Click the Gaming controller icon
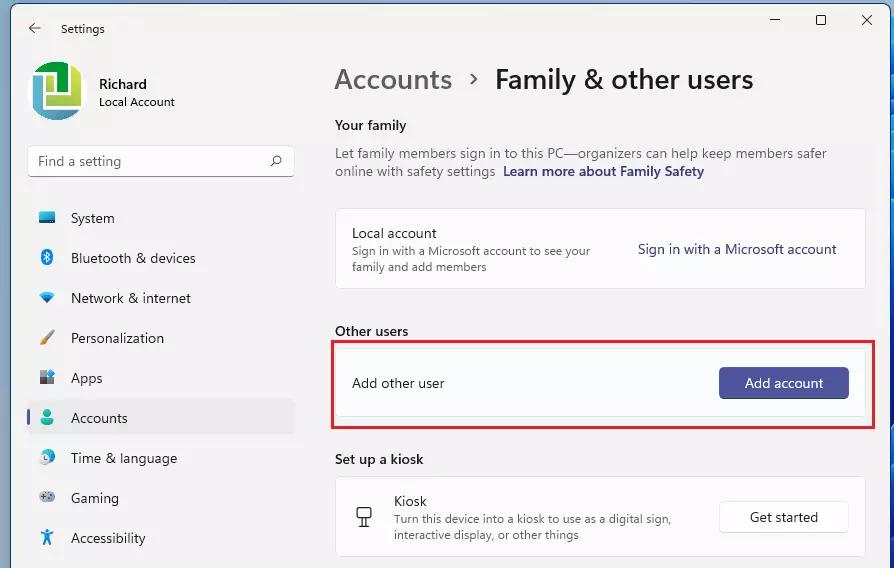Viewport: 894px width, 568px height. tap(47, 498)
